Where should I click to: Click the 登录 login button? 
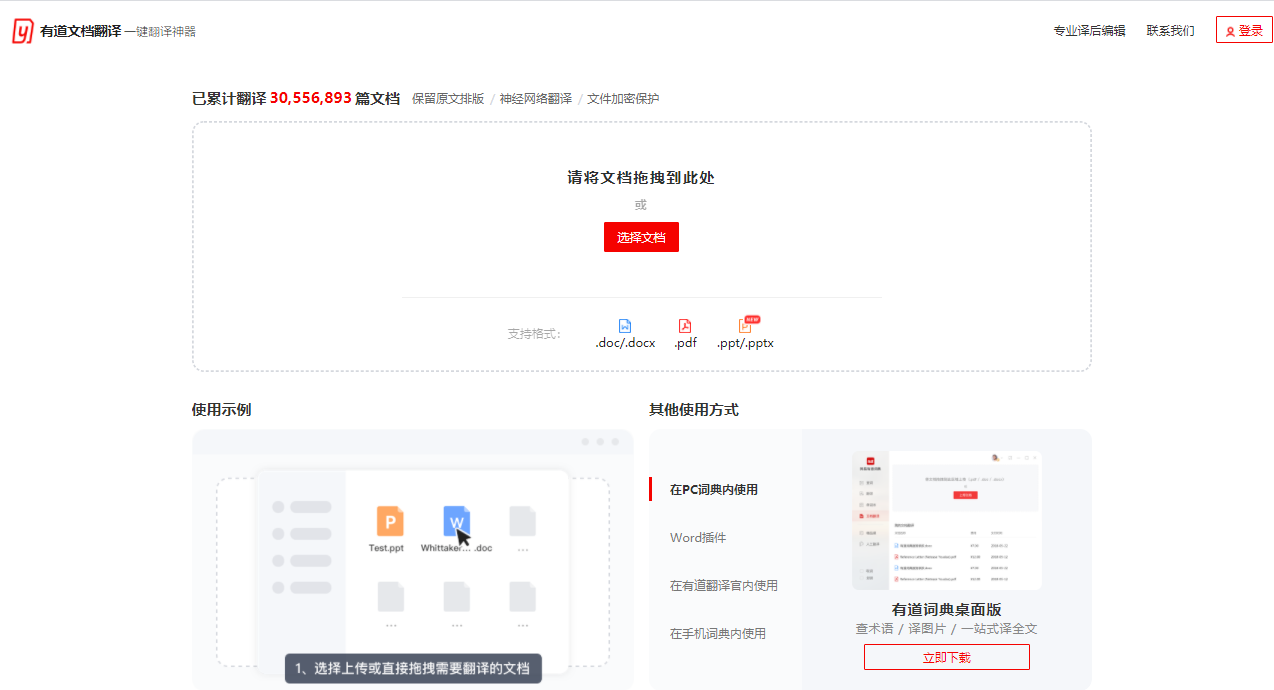[x=1243, y=29]
